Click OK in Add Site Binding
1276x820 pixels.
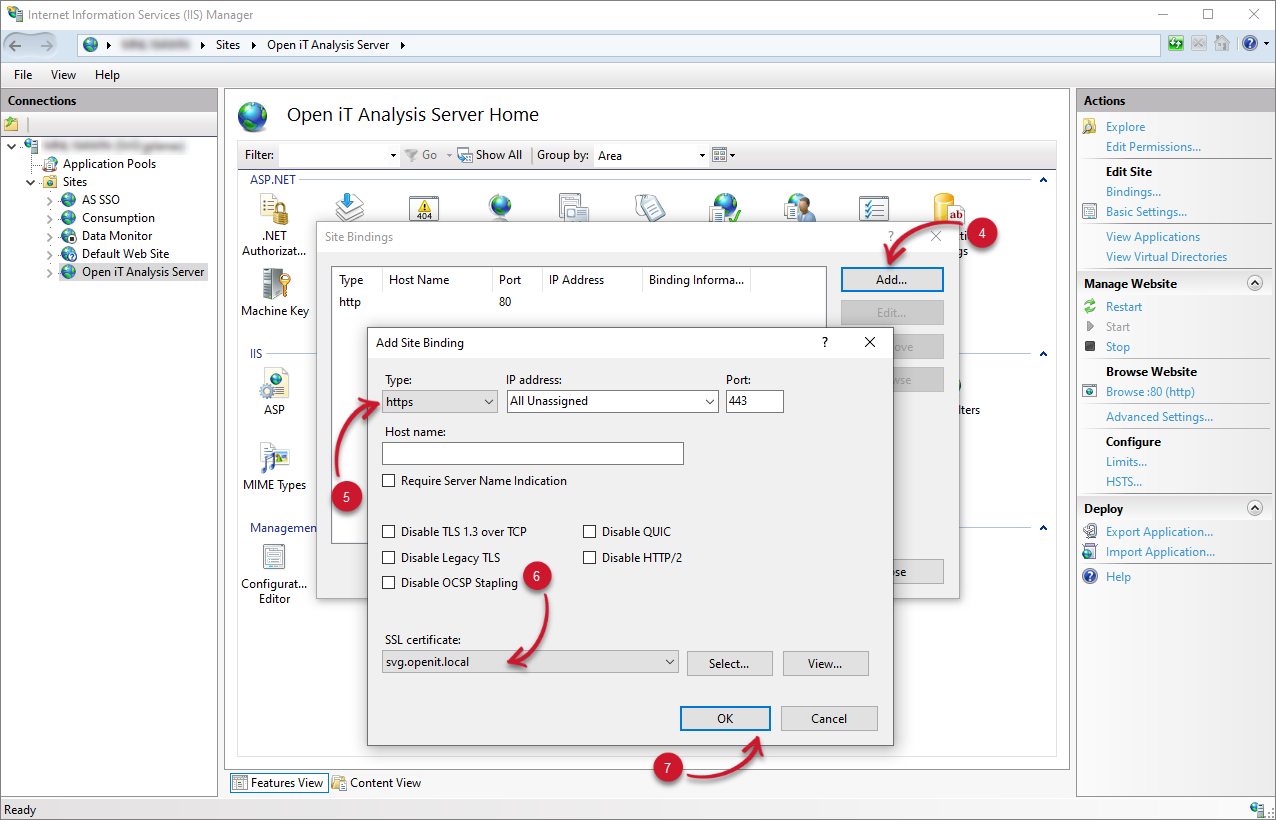725,718
